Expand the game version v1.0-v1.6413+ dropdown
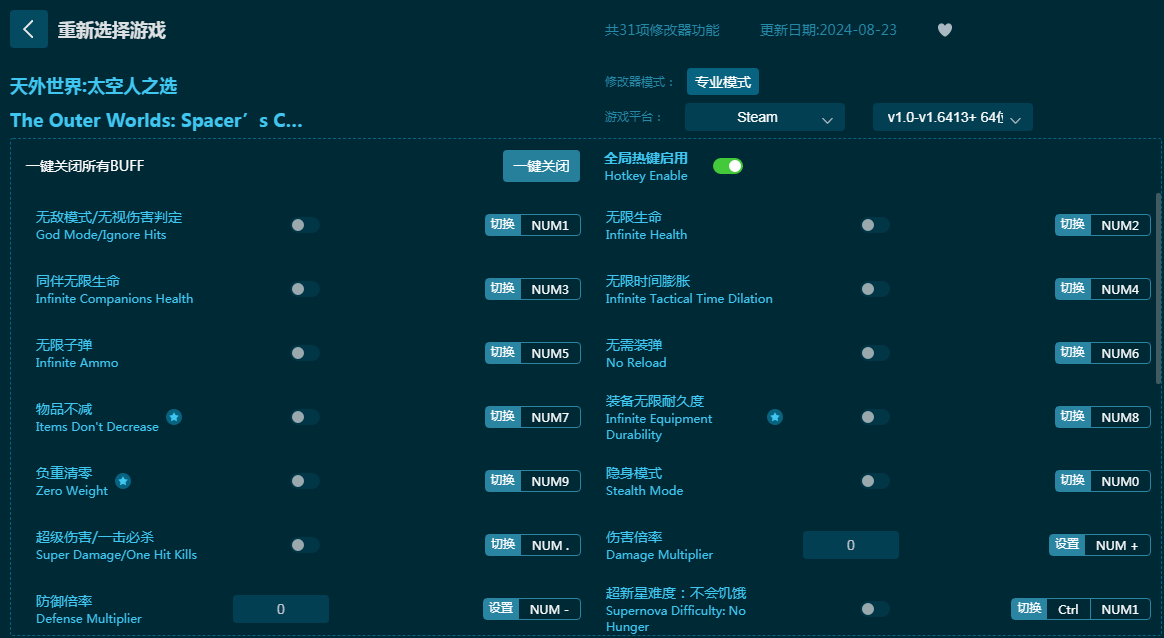The height and width of the screenshot is (638, 1164). coord(952,117)
